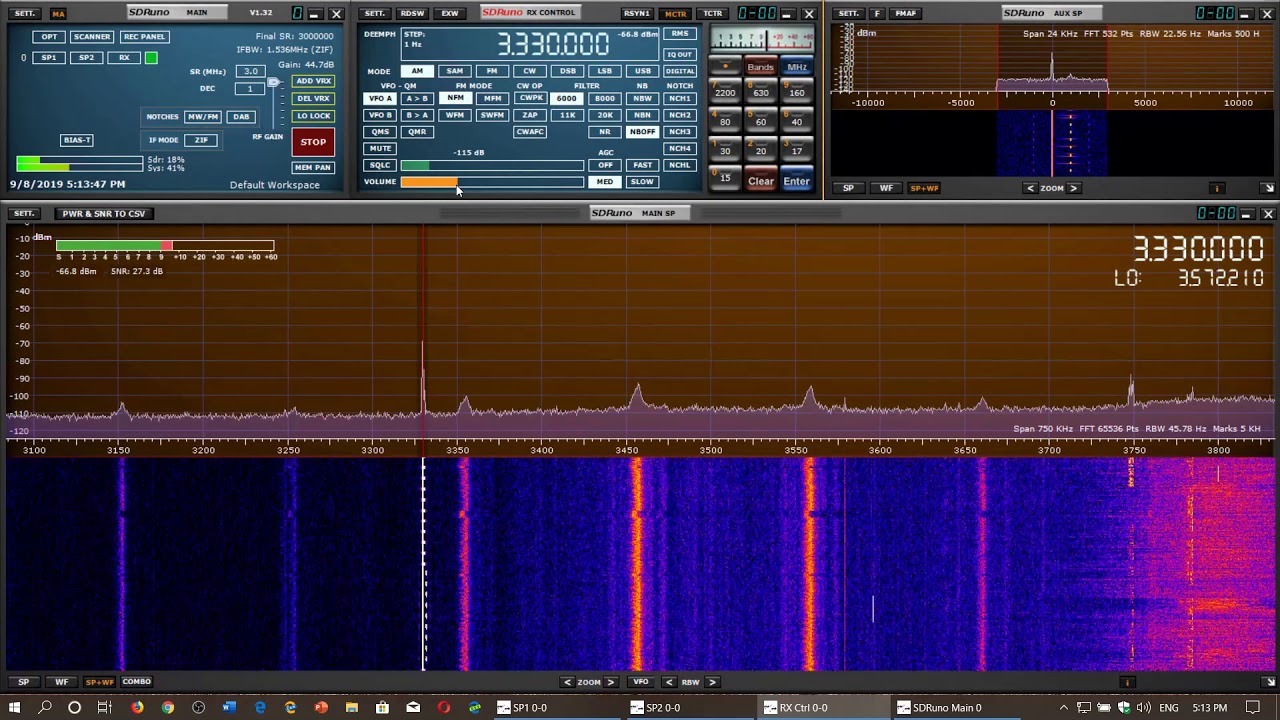This screenshot has height=720, width=1280.
Task: Open SR (MHz) value box
Action: click(249, 72)
